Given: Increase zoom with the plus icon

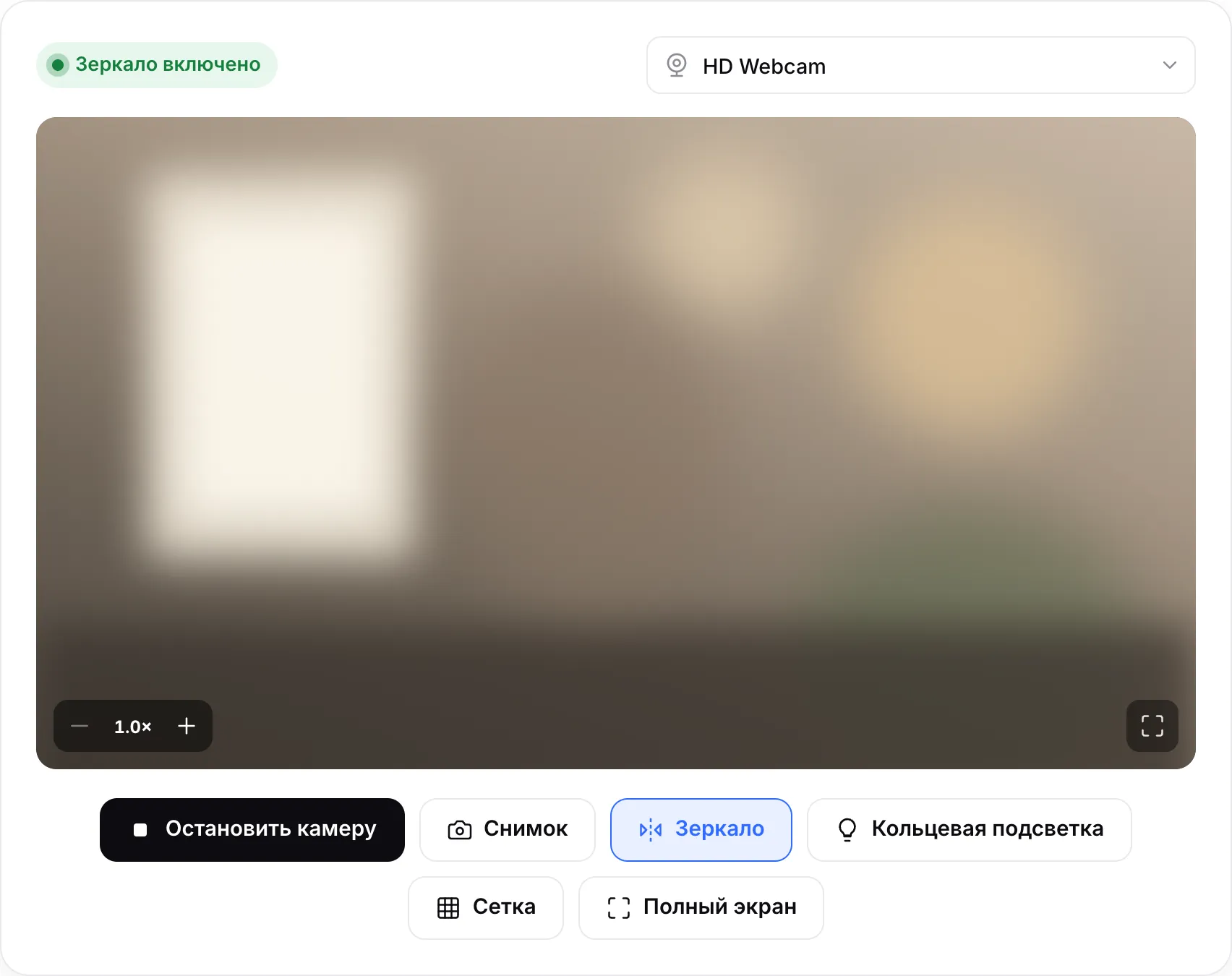Looking at the screenshot, I should coord(187,726).
